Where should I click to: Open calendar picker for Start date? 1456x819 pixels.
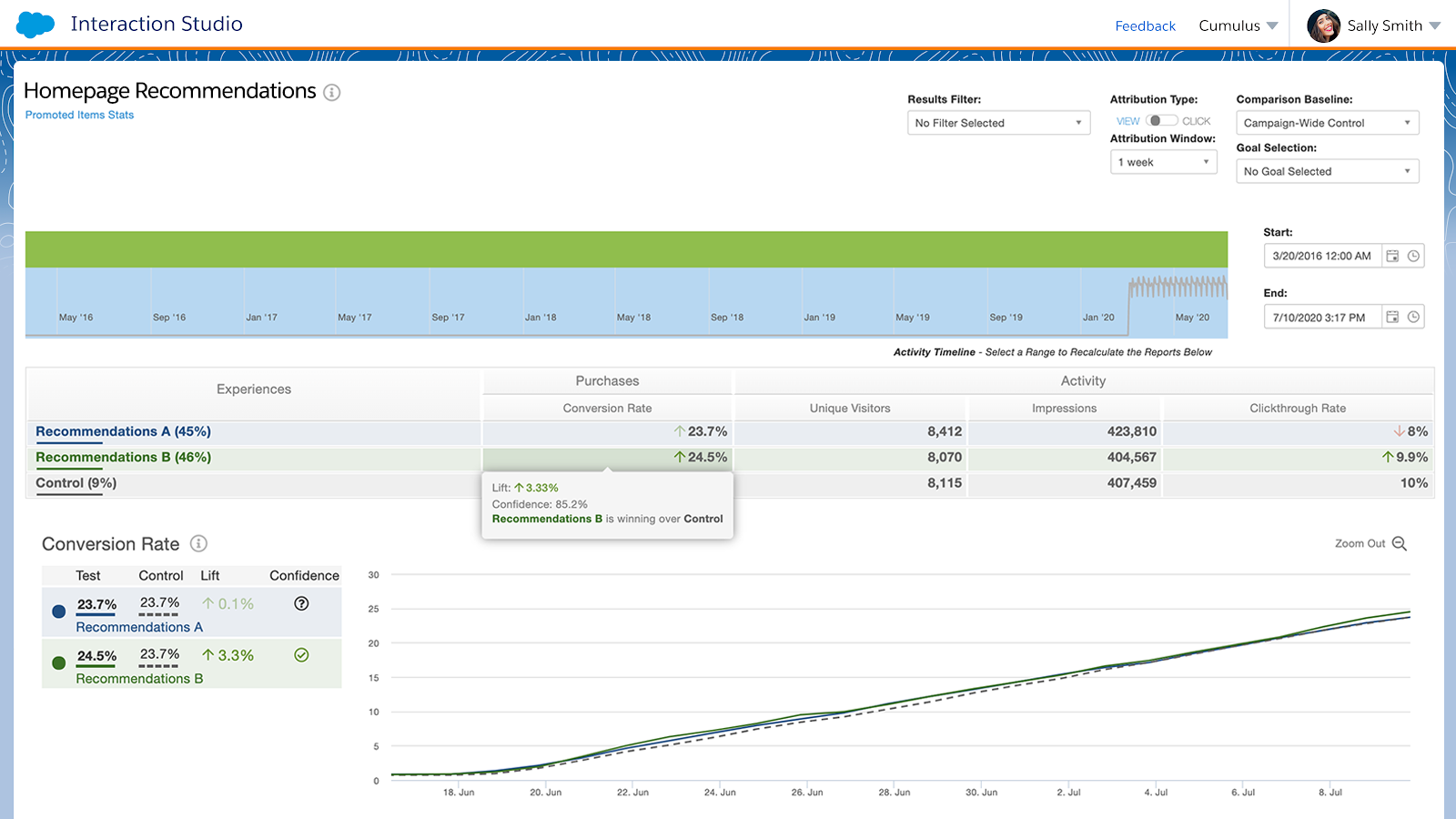(1392, 256)
